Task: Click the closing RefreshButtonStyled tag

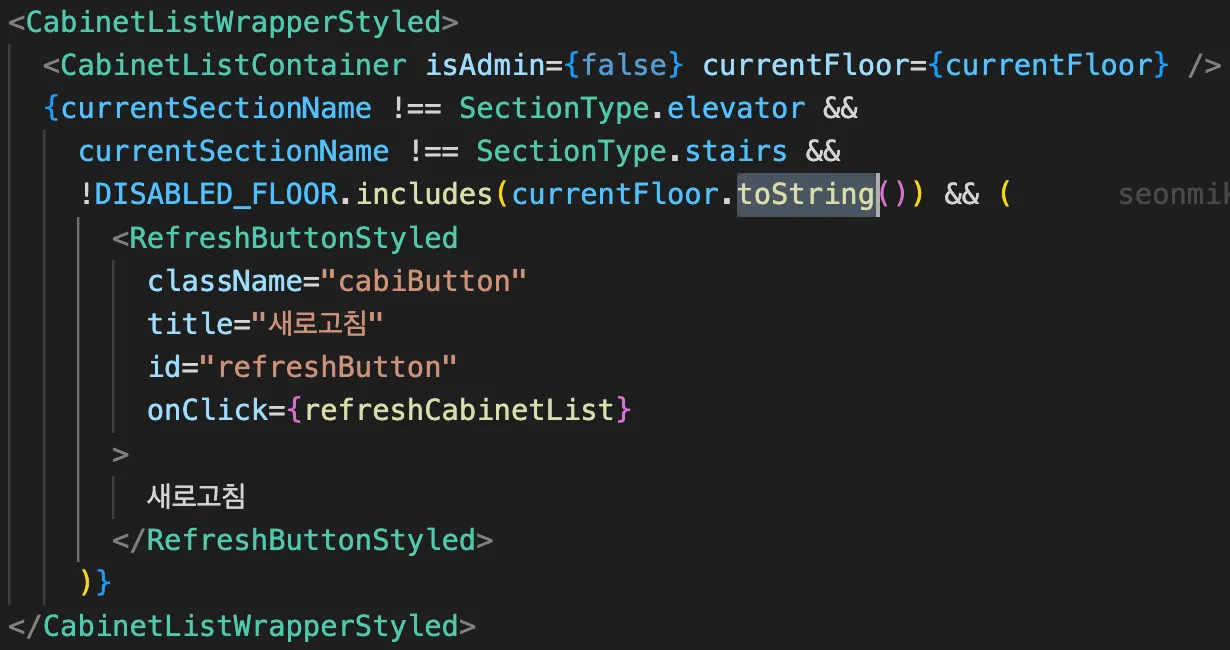Action: pos(303,539)
